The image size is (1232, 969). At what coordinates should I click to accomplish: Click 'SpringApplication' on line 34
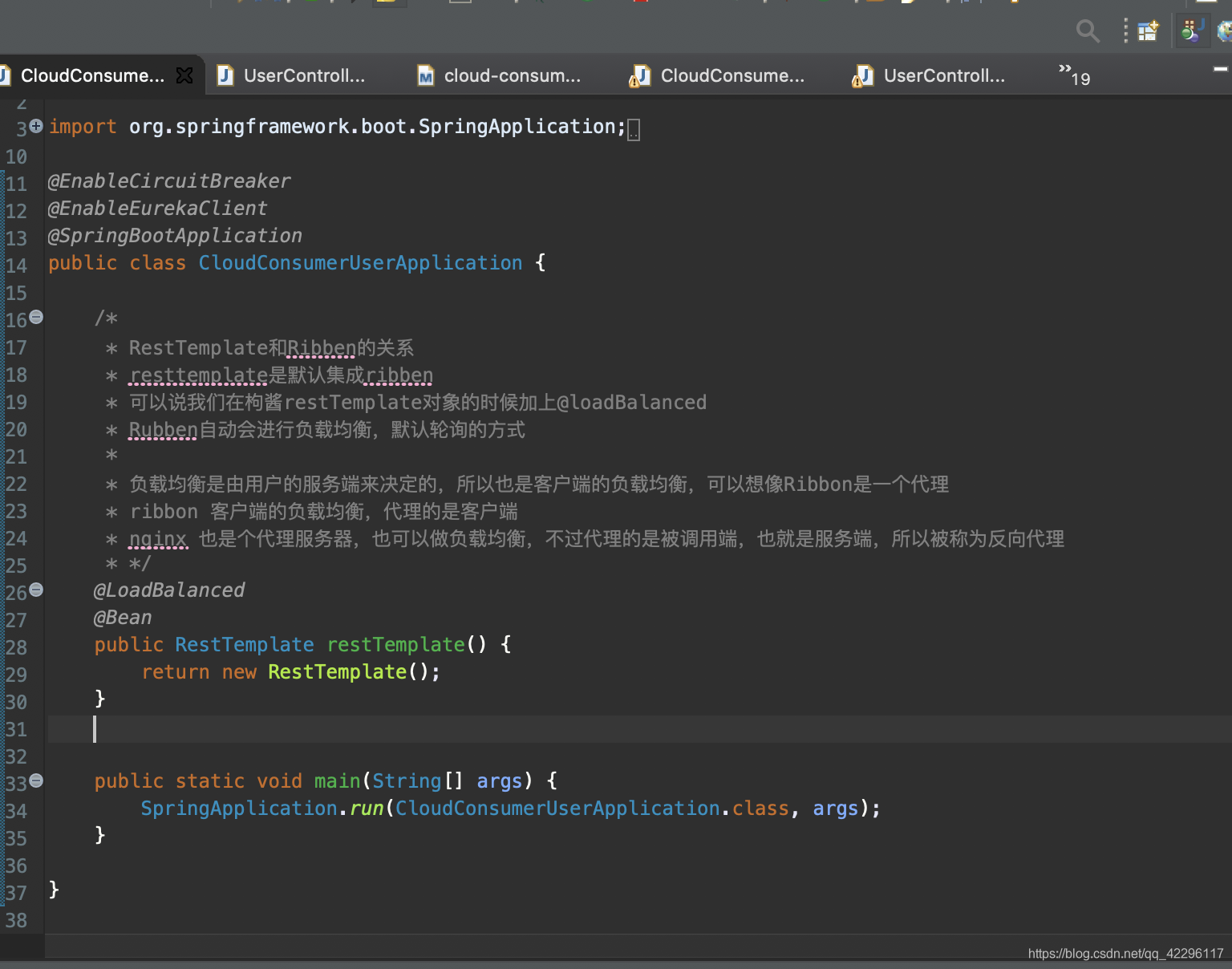239,809
